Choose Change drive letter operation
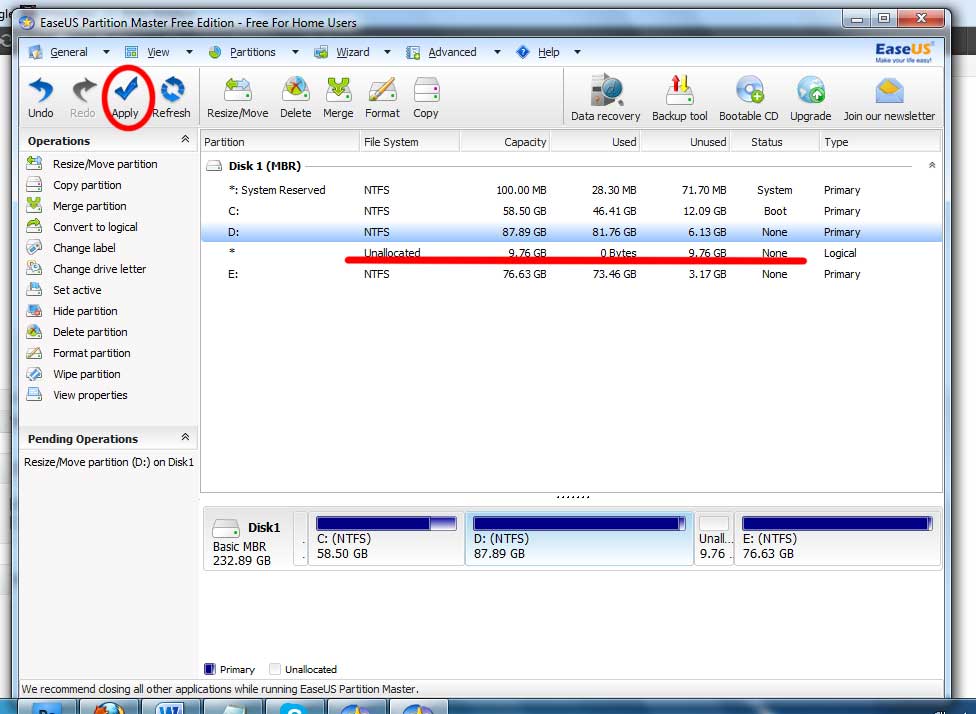The image size is (976, 714). pos(87,269)
